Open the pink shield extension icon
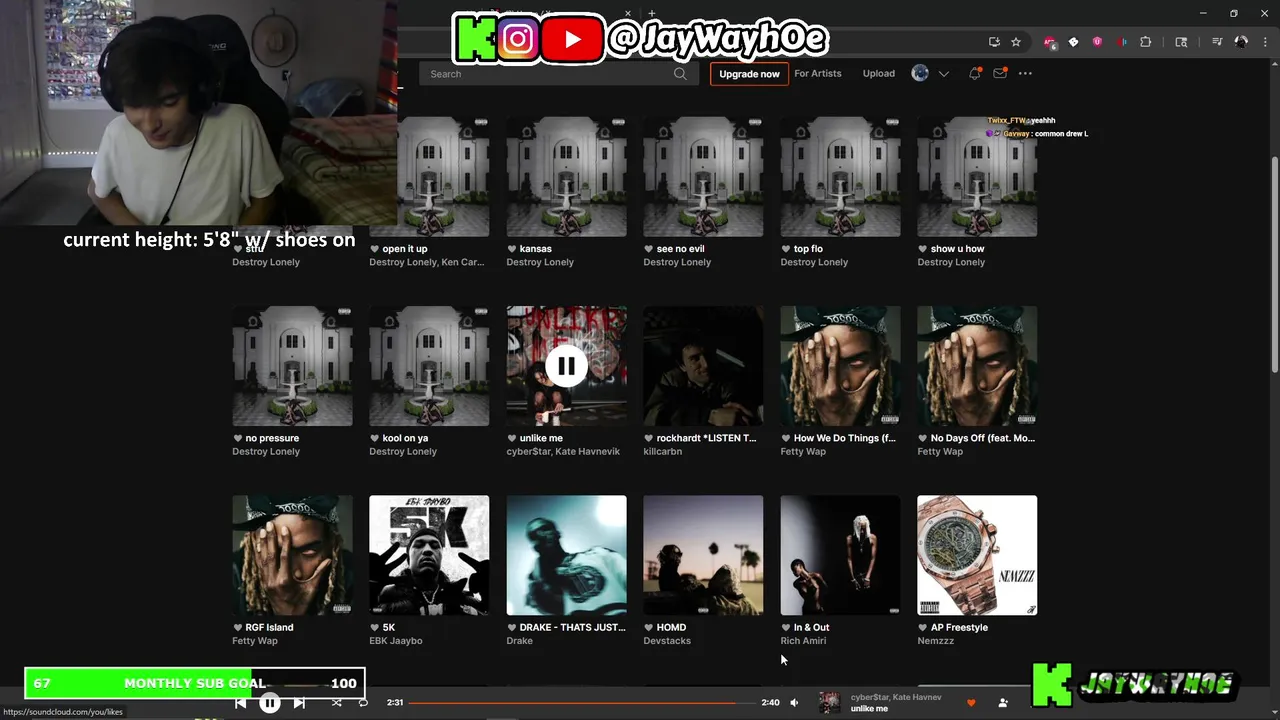Viewport: 1280px width, 720px height. point(1097,42)
